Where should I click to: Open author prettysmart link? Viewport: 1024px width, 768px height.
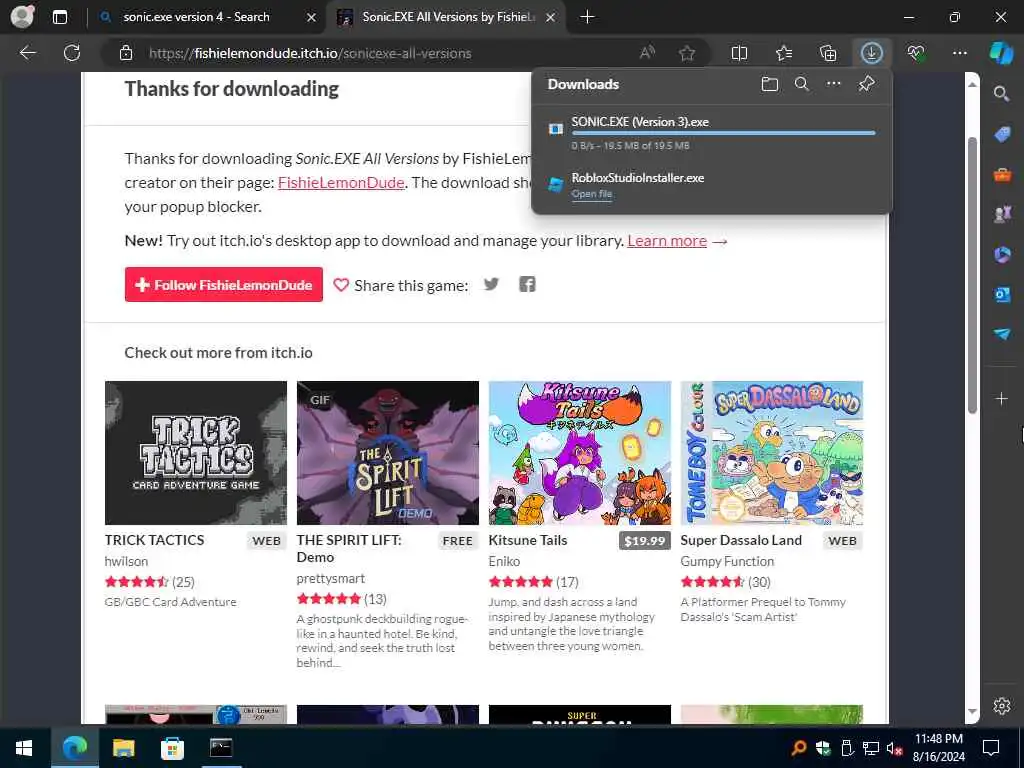click(x=330, y=578)
